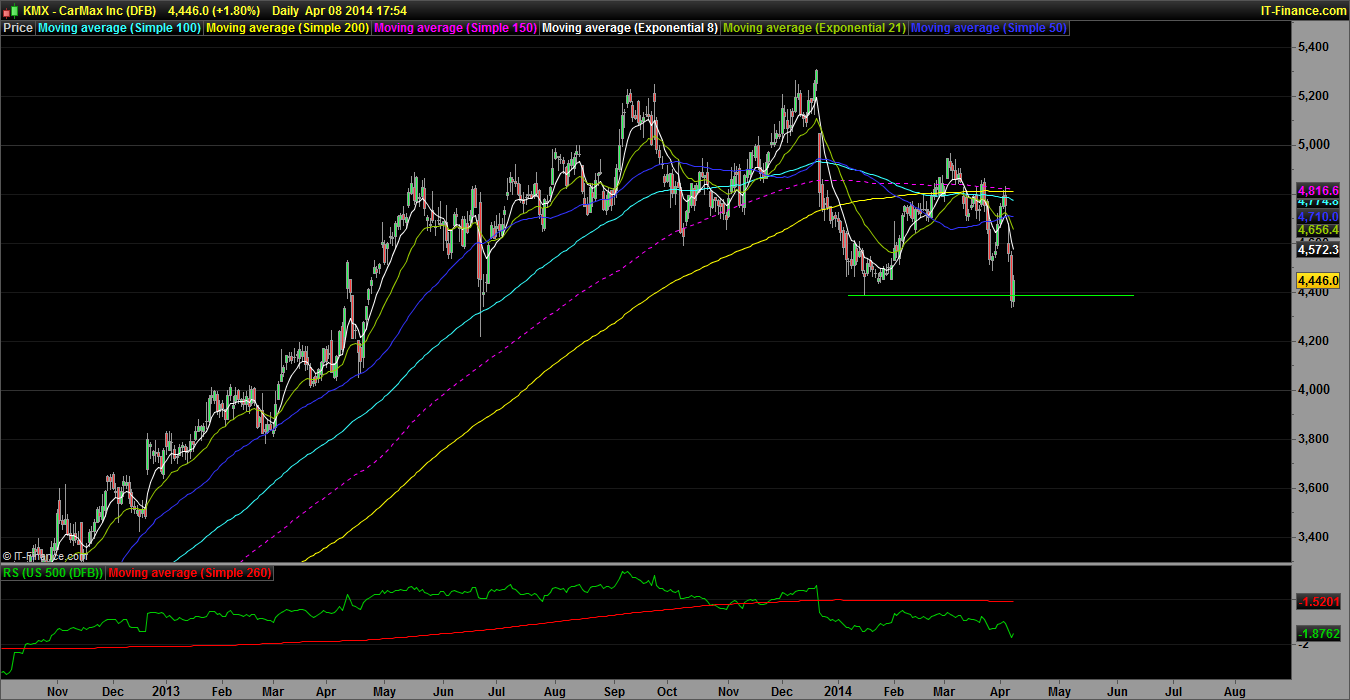
Task: Select the Price indicator label
Action: pos(17,28)
